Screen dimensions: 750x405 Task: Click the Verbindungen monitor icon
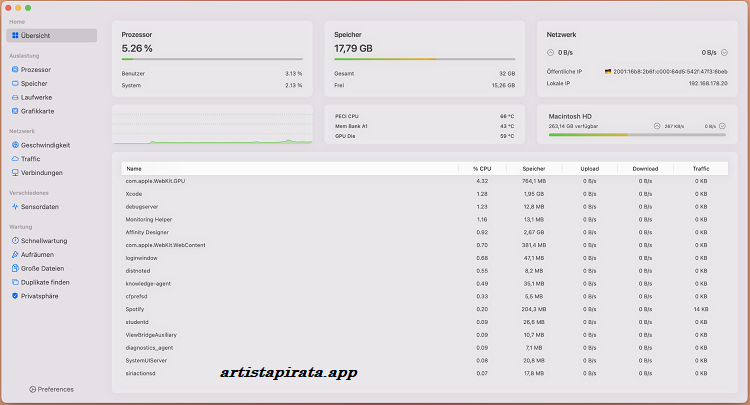click(15, 173)
